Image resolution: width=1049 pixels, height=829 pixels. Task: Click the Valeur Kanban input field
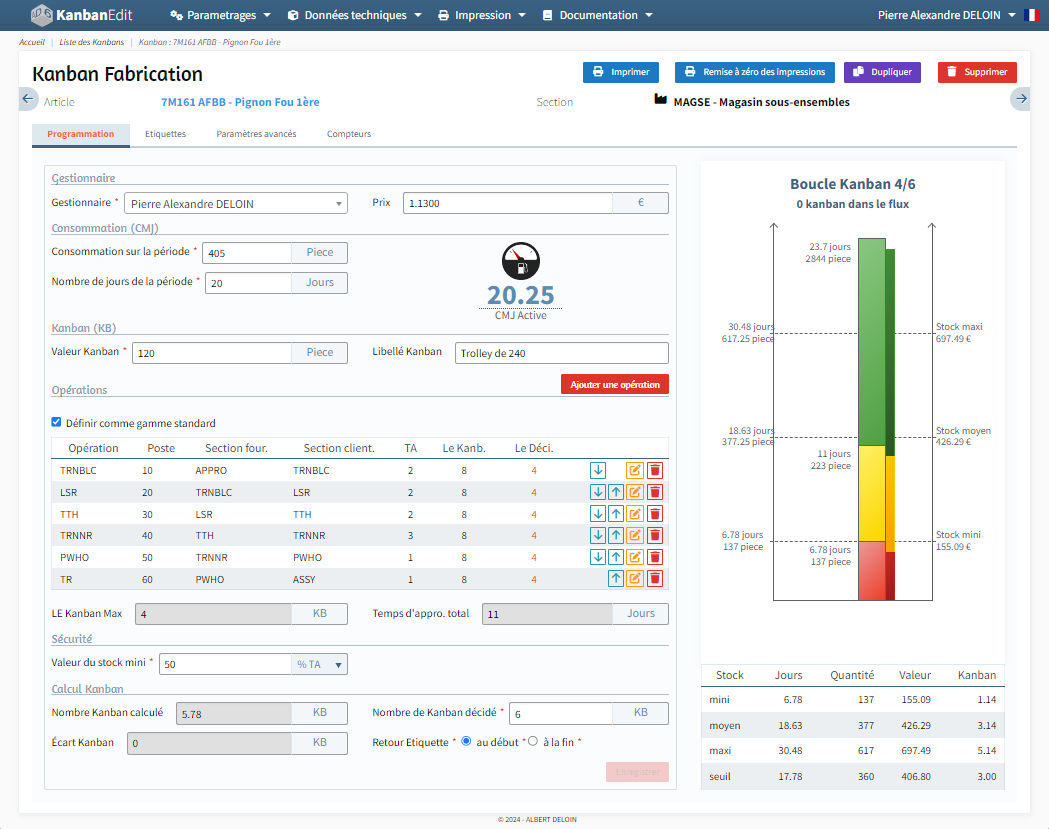pos(212,353)
